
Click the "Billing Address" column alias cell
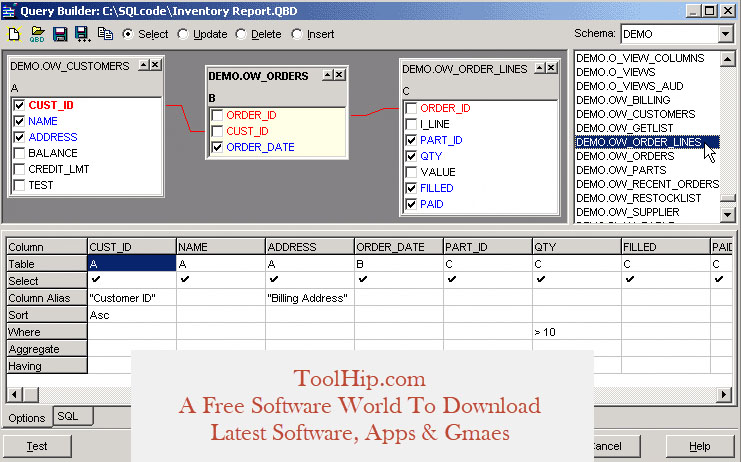(310, 298)
